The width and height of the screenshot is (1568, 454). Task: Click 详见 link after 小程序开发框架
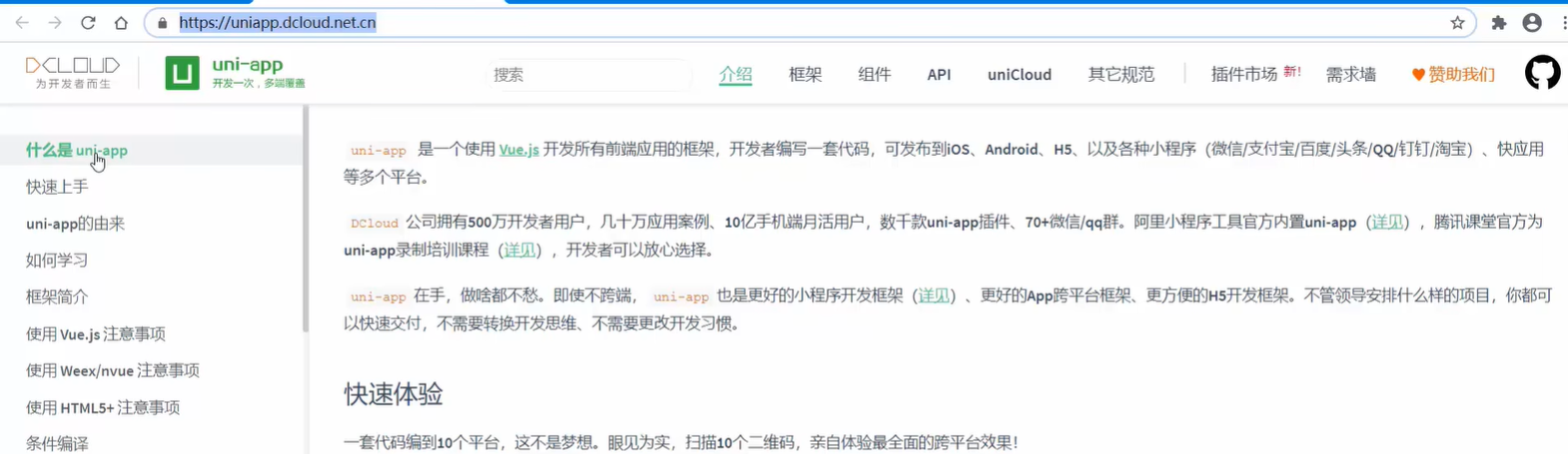click(x=934, y=295)
